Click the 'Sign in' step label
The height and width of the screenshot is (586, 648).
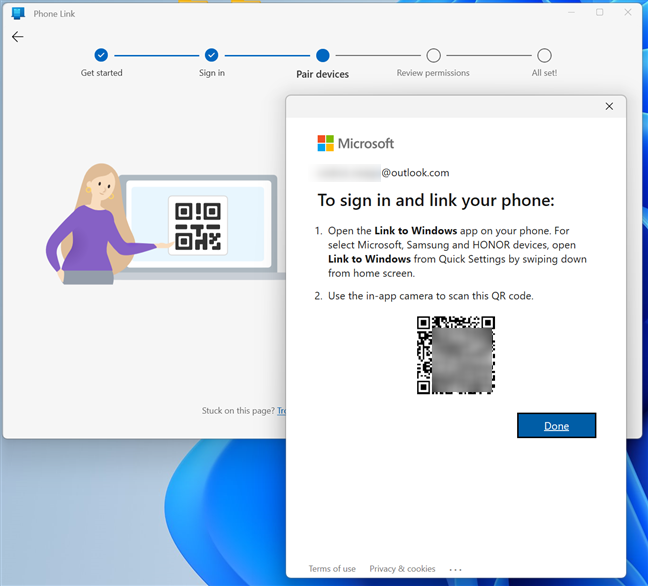coord(212,73)
